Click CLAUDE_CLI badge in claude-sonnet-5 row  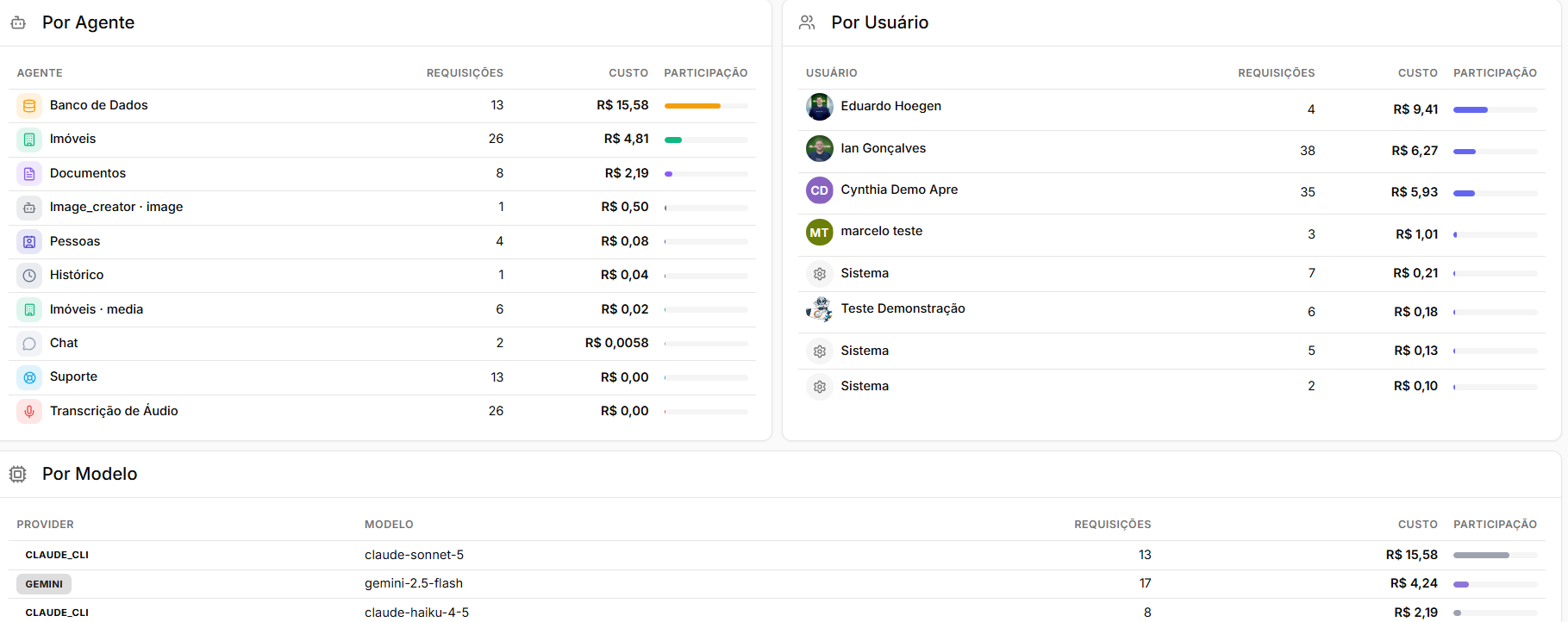pyautogui.click(x=57, y=555)
